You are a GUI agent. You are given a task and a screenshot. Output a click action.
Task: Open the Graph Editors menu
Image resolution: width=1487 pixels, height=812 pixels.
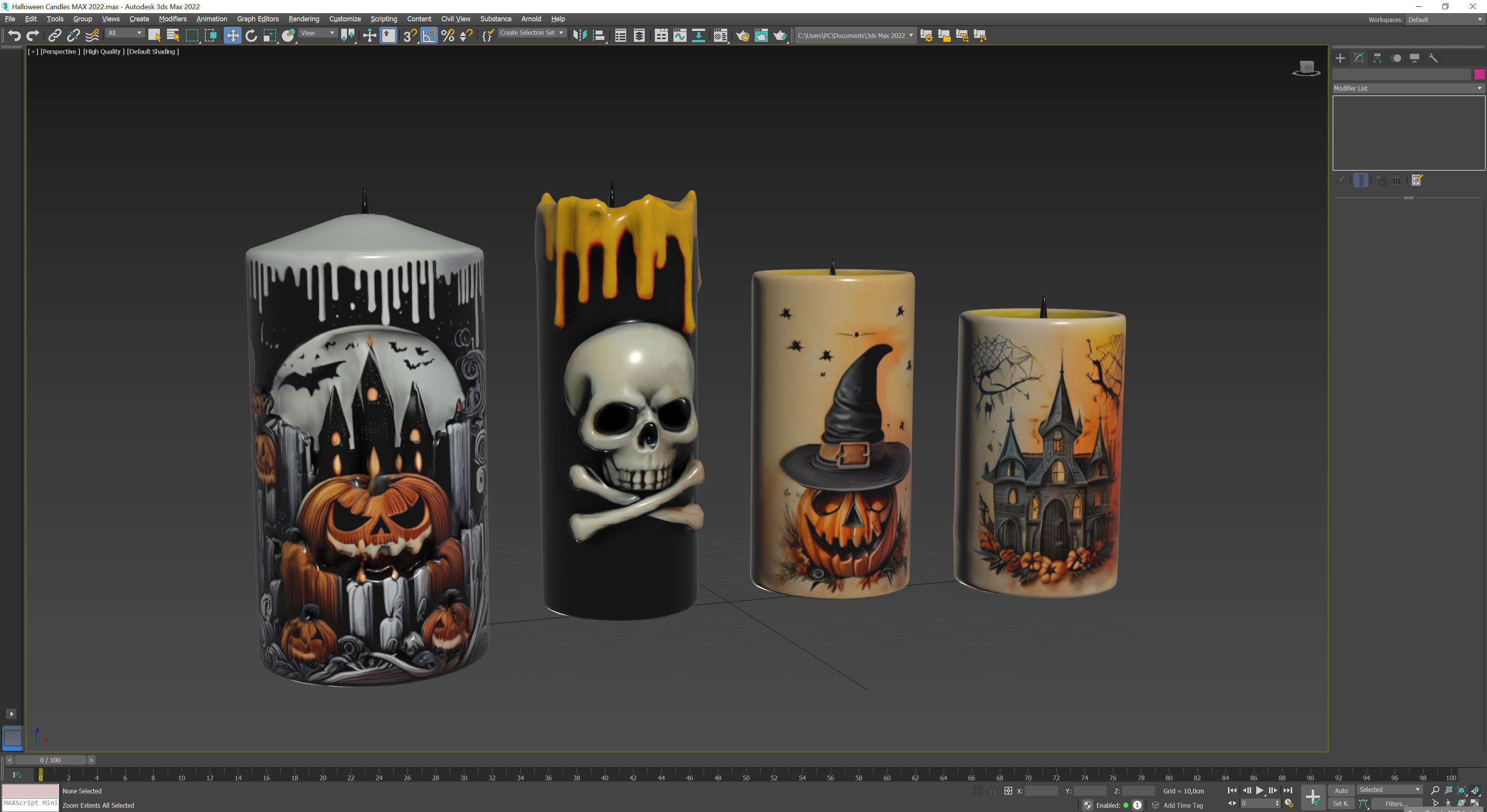pyautogui.click(x=258, y=19)
